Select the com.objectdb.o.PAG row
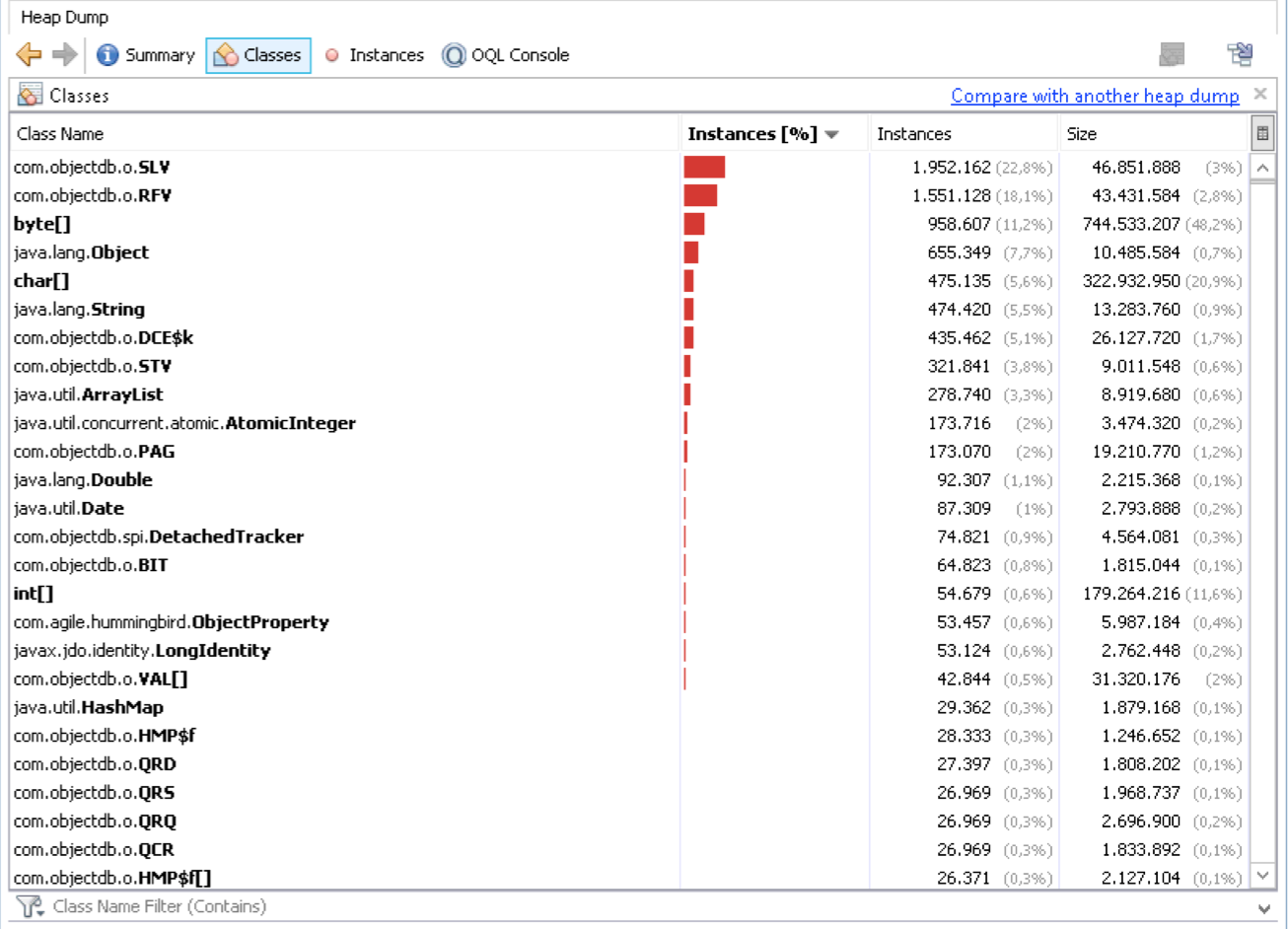 (630, 452)
